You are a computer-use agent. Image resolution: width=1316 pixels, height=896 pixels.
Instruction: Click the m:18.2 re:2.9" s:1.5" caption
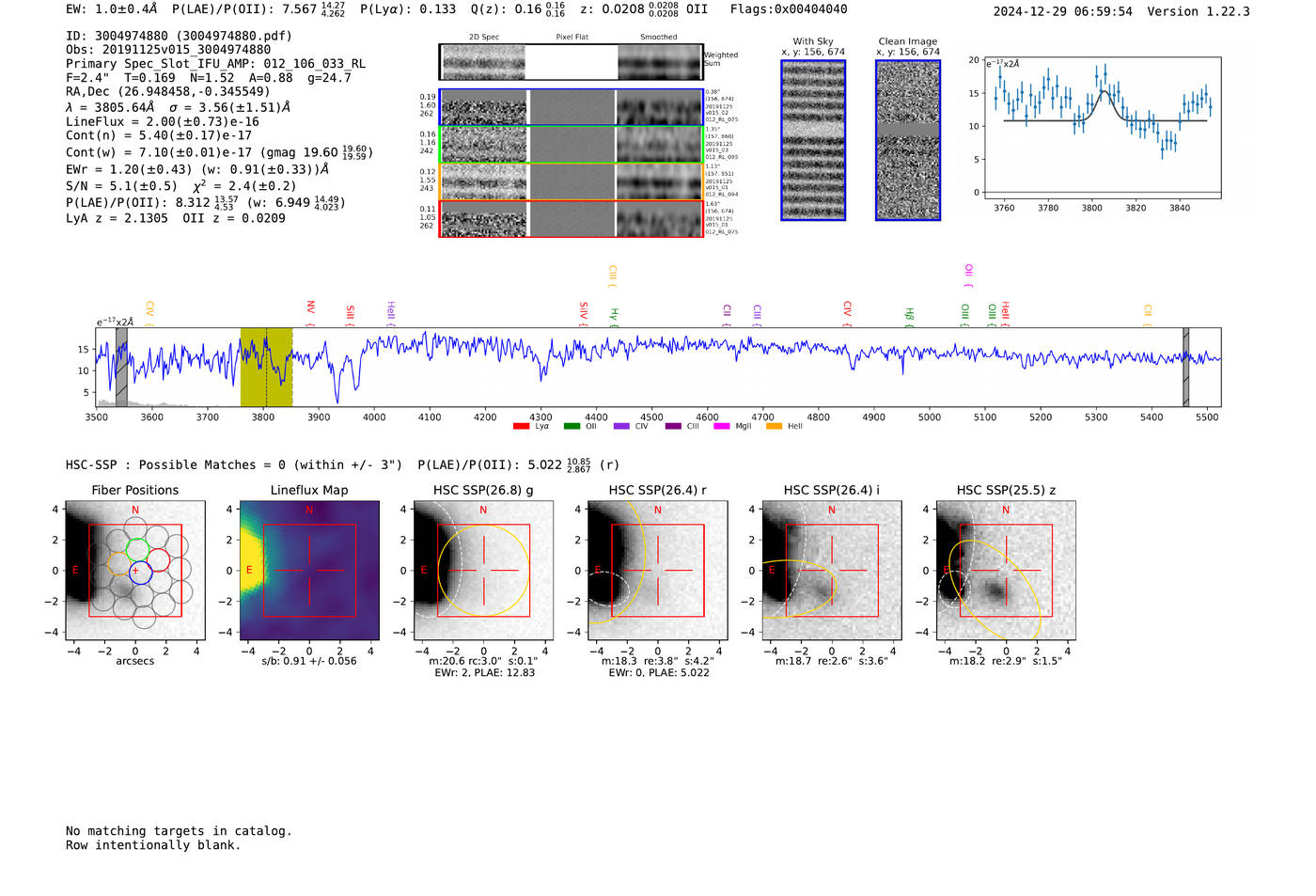coord(1006,661)
